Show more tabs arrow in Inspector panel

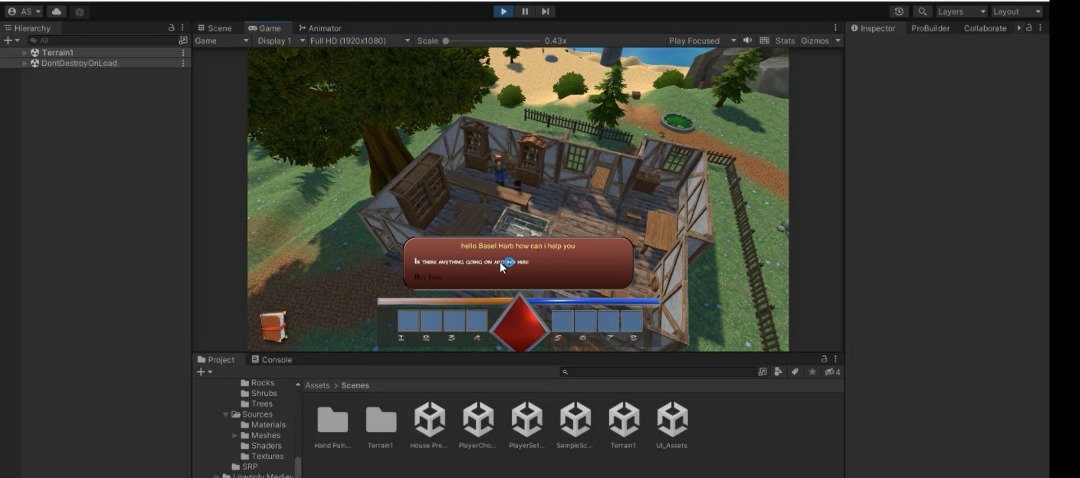click(1019, 28)
